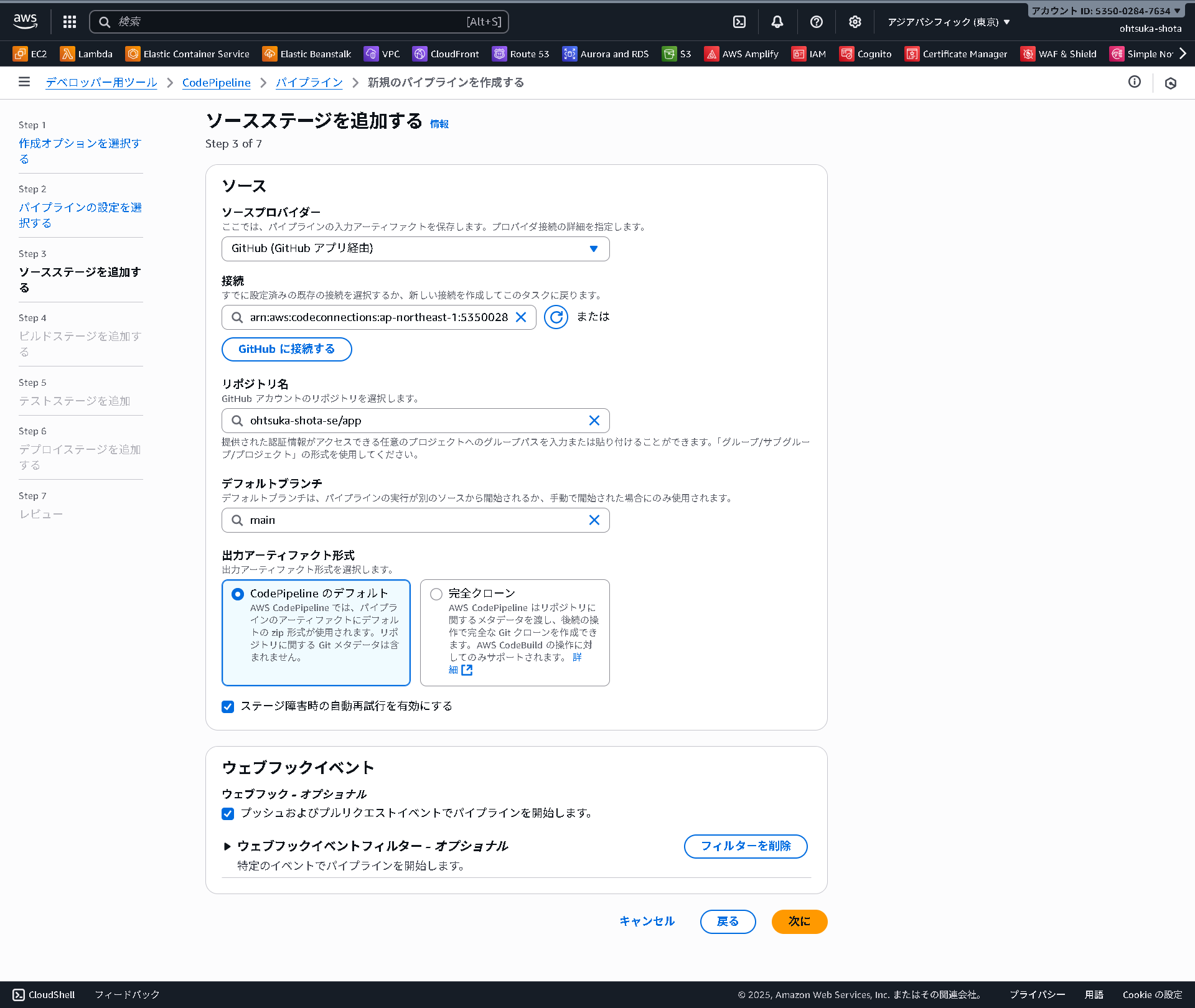The height and width of the screenshot is (1008, 1195).
Task: Disable ステージ障害時の自動再試行を有効にする
Action: (x=228, y=706)
